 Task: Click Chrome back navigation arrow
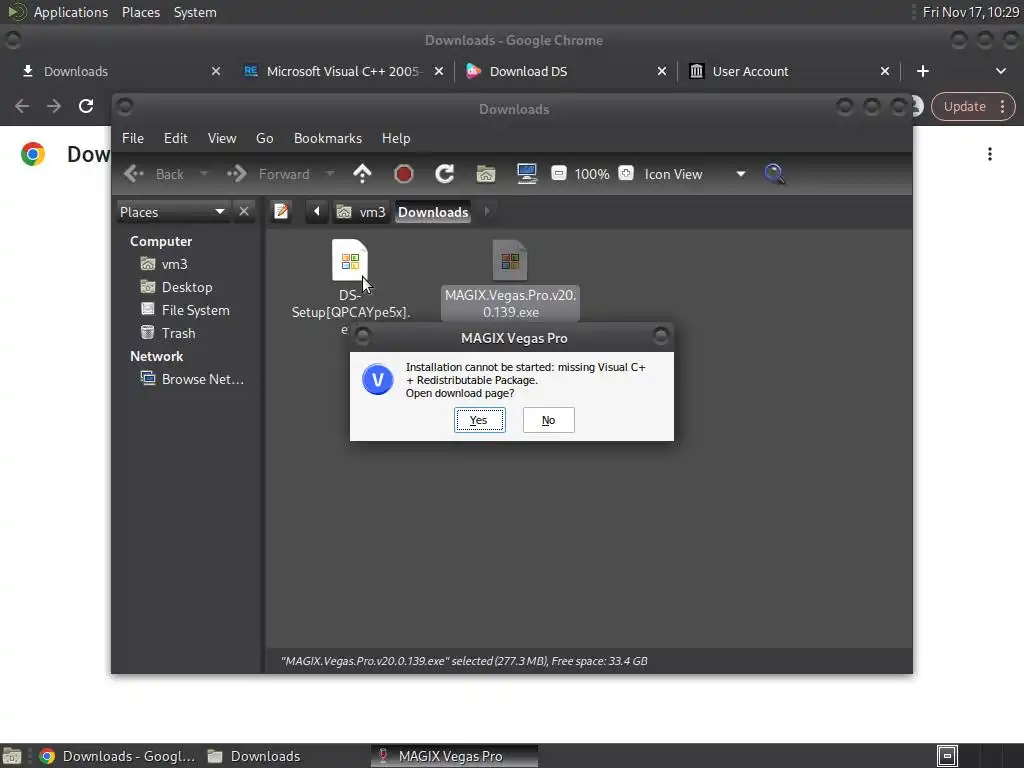point(22,106)
